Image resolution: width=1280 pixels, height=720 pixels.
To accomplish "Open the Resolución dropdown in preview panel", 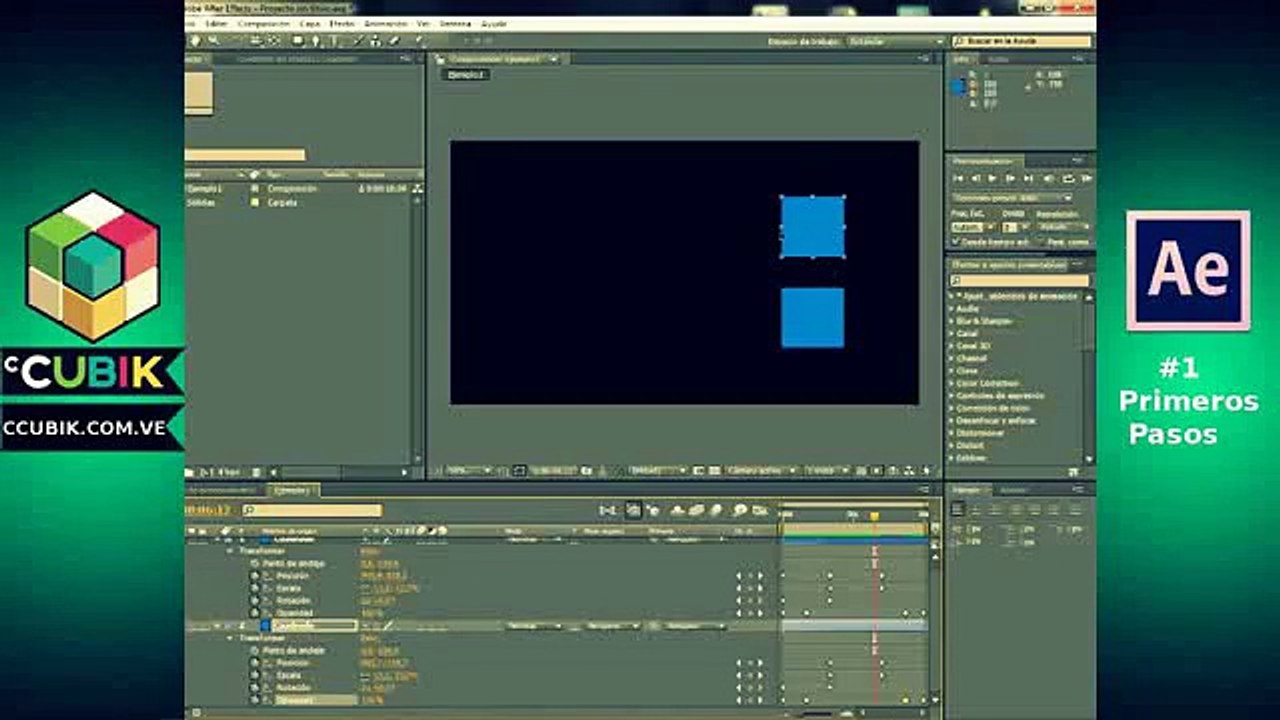I will click(x=1064, y=227).
